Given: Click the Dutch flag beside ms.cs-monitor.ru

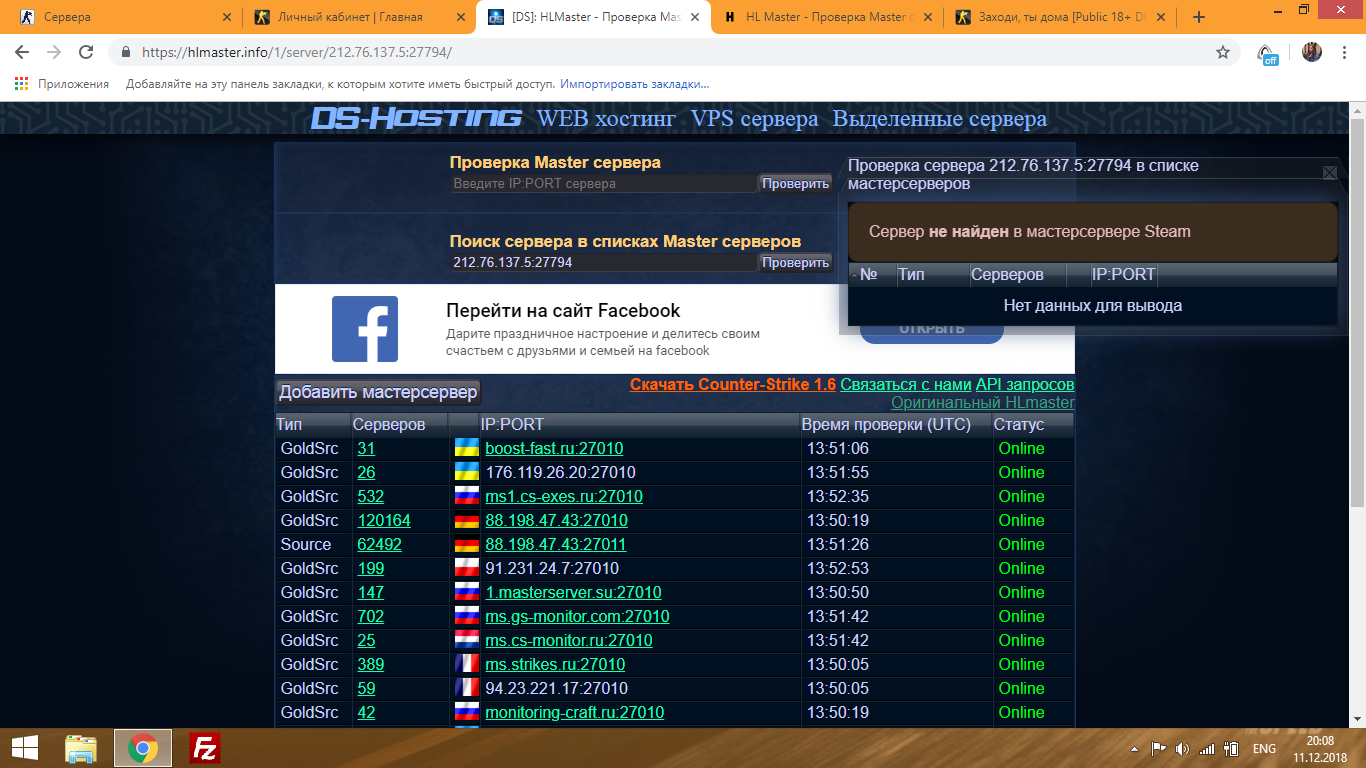Looking at the screenshot, I should (466, 640).
